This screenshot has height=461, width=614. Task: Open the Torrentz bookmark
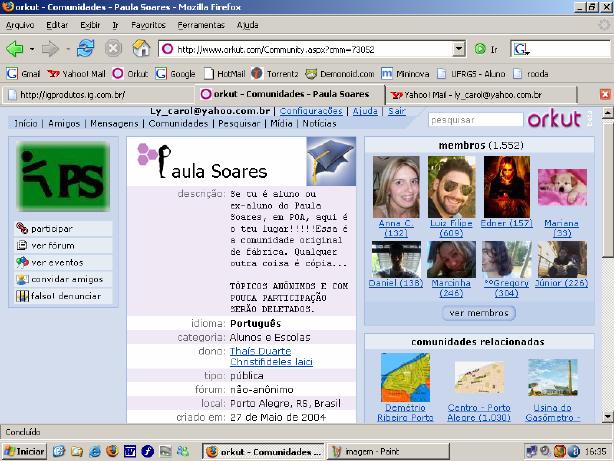coord(274,73)
